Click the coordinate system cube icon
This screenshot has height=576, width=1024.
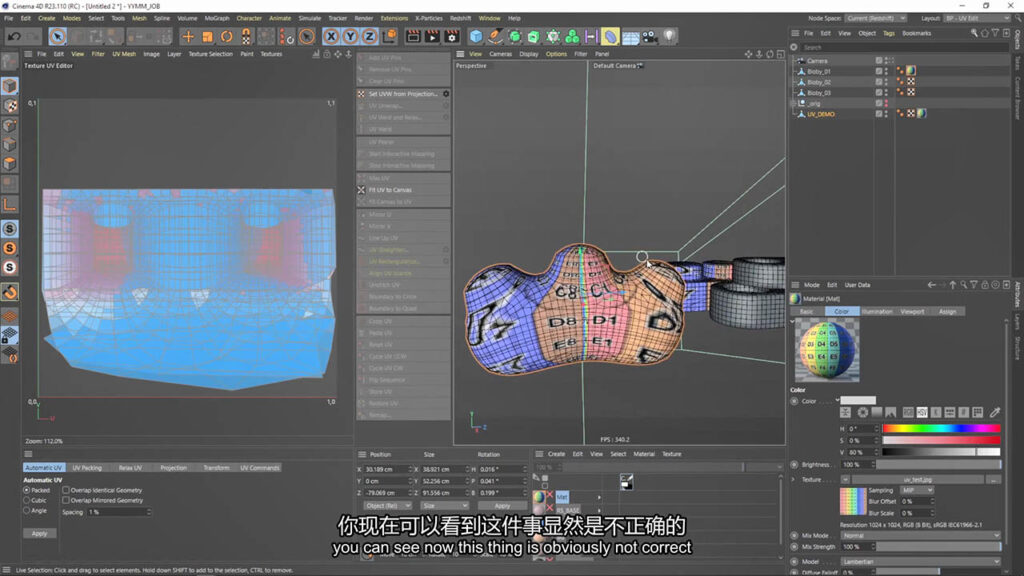point(389,37)
